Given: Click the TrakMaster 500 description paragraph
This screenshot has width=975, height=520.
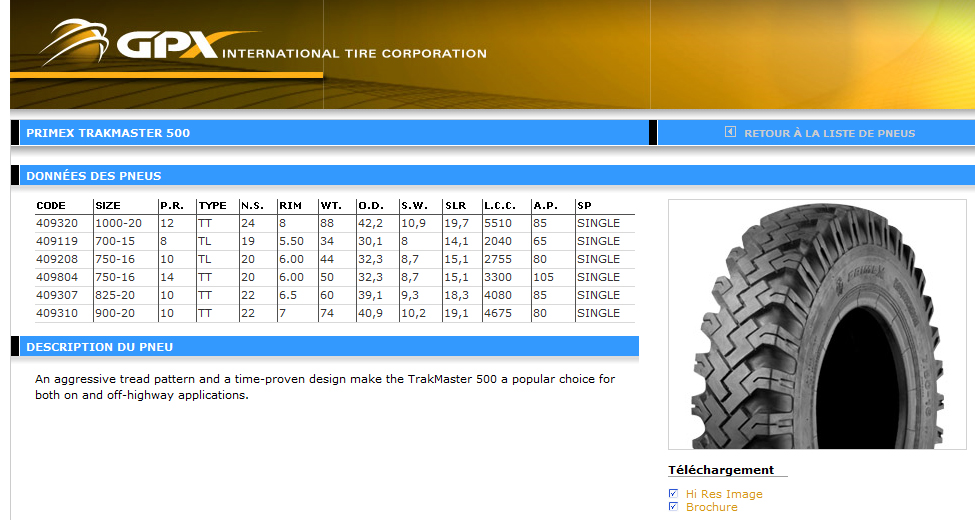Looking at the screenshot, I should coord(325,387).
